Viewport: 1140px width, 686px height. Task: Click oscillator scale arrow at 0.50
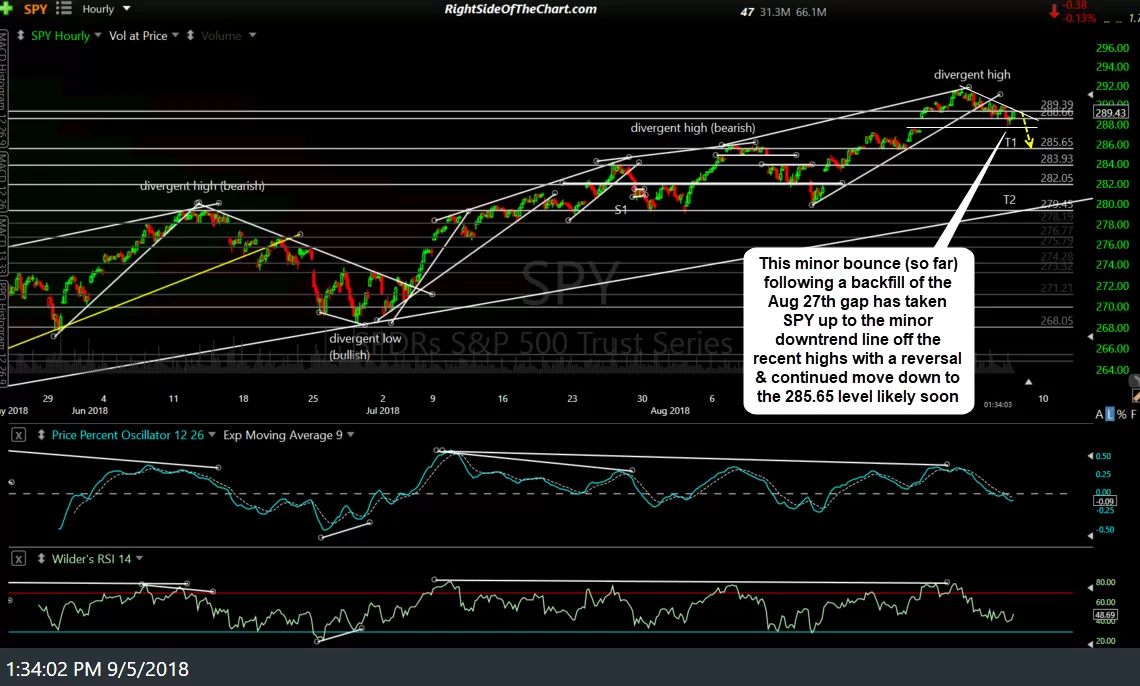click(x=1090, y=456)
